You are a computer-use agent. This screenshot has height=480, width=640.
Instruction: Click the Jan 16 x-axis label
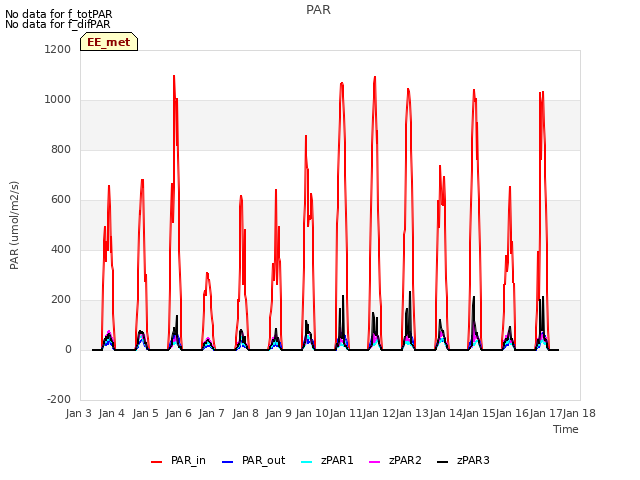tap(513, 413)
